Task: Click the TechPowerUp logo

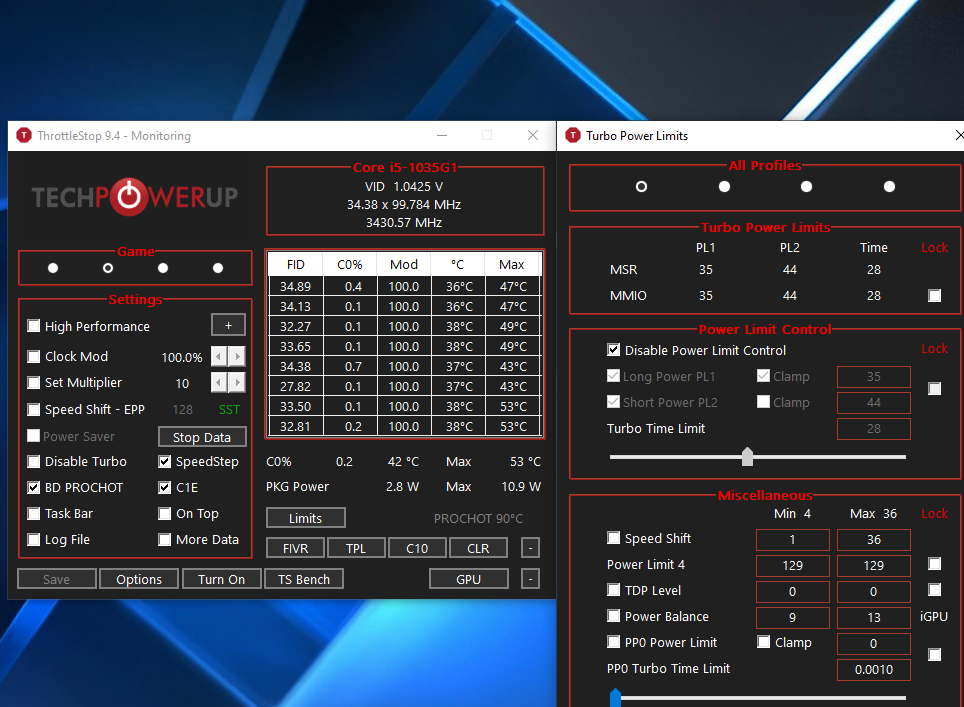Action: pos(135,197)
